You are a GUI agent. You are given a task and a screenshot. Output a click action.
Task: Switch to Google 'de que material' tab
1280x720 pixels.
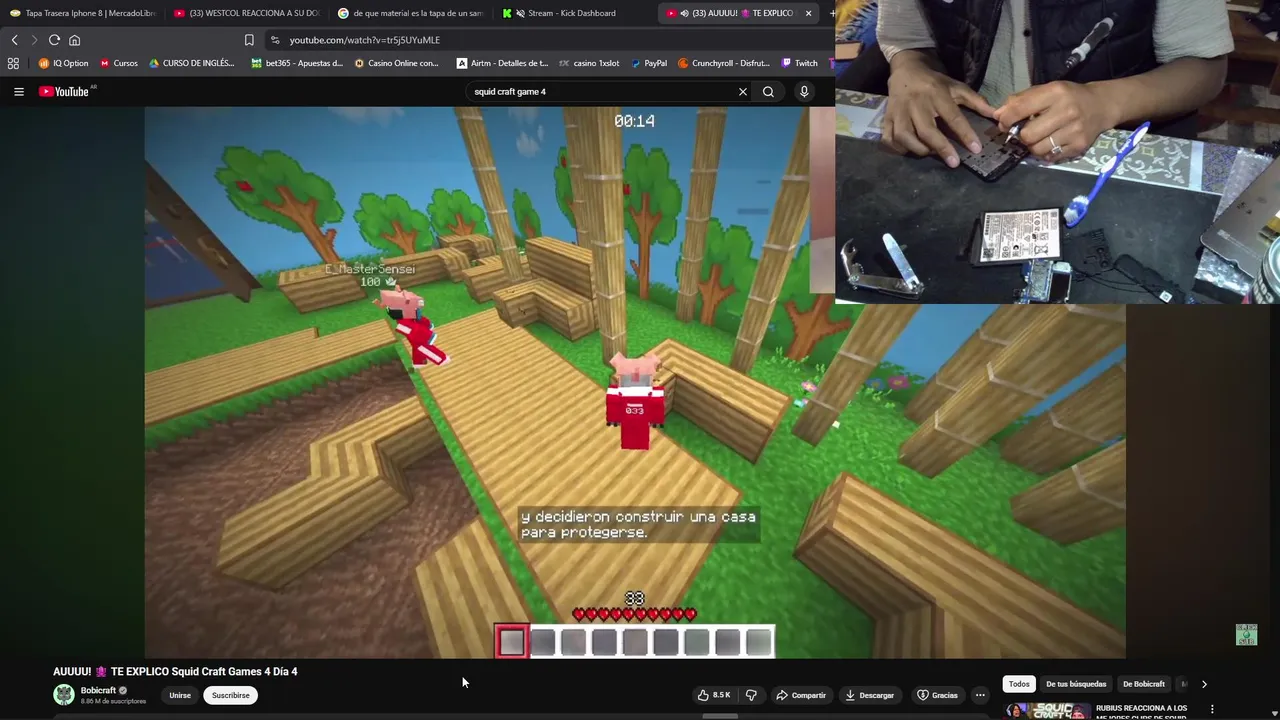tap(410, 13)
